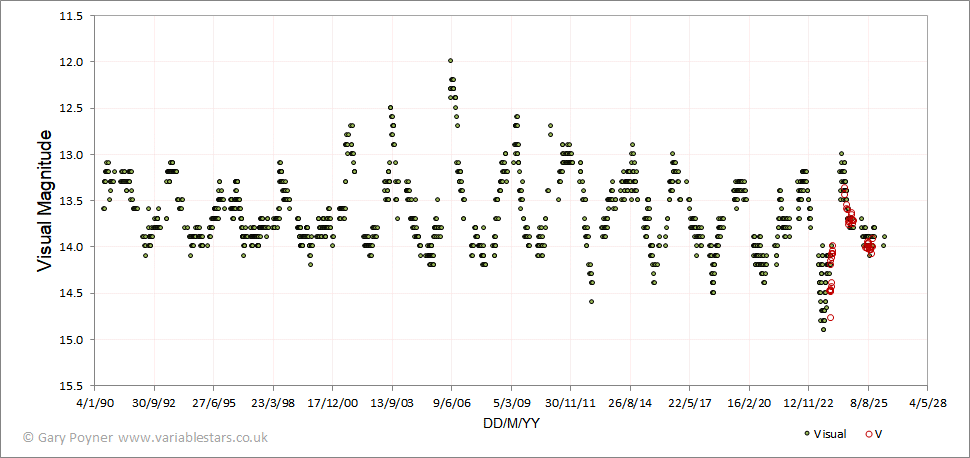Screen dimensions: 970x458
Task: Click the faintest visual point near 14.9
Action: click(x=823, y=330)
